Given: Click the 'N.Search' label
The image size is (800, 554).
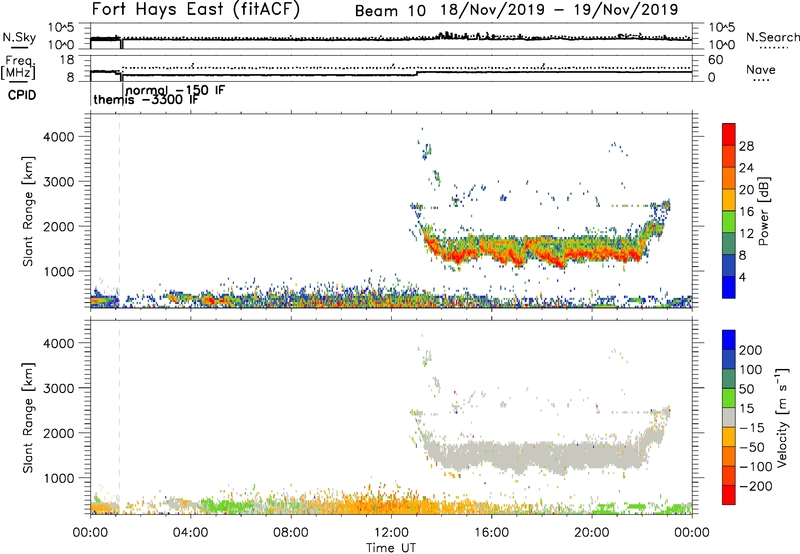Looking at the screenshot, I should tap(772, 37).
